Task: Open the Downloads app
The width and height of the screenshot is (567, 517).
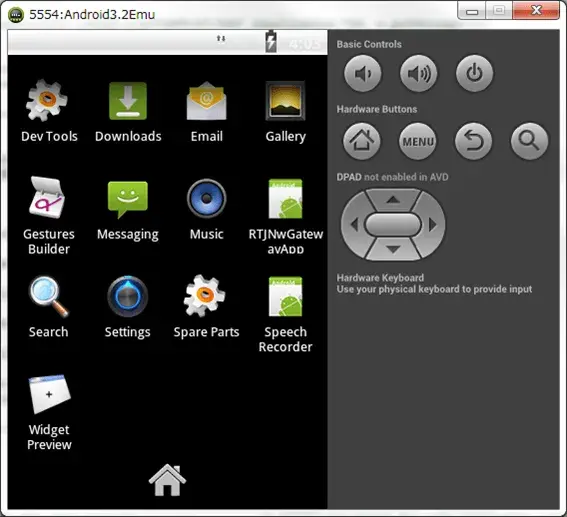Action: tap(128, 111)
